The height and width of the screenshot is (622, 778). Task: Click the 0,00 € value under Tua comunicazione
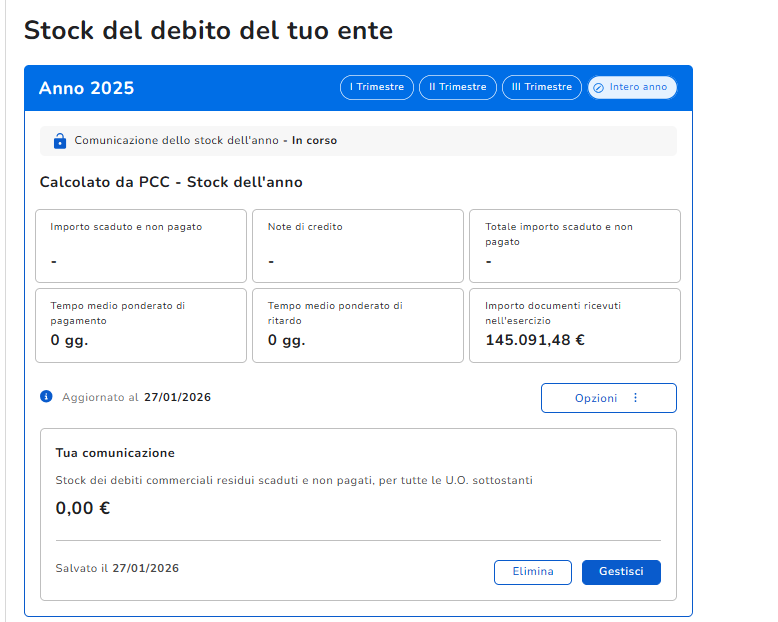tap(83, 508)
